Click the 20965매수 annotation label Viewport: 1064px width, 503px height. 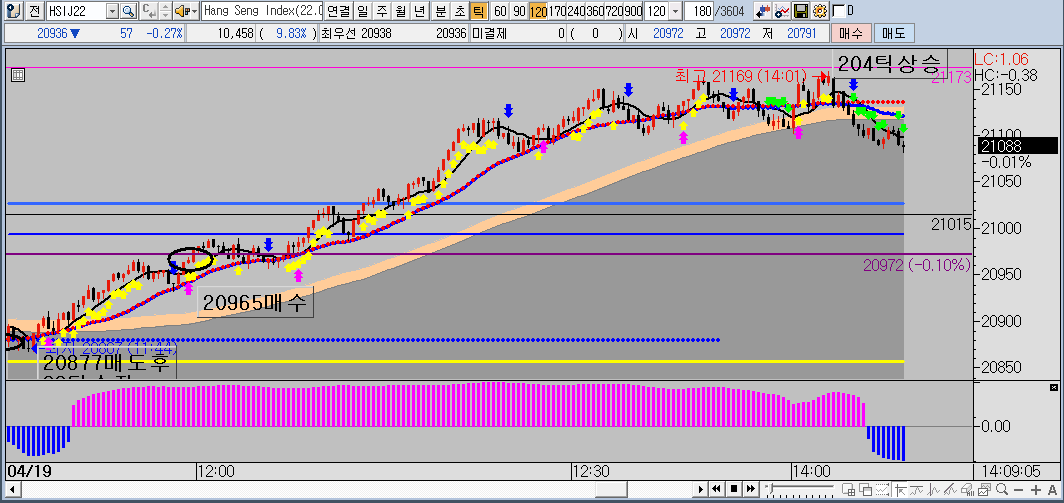tap(255, 303)
